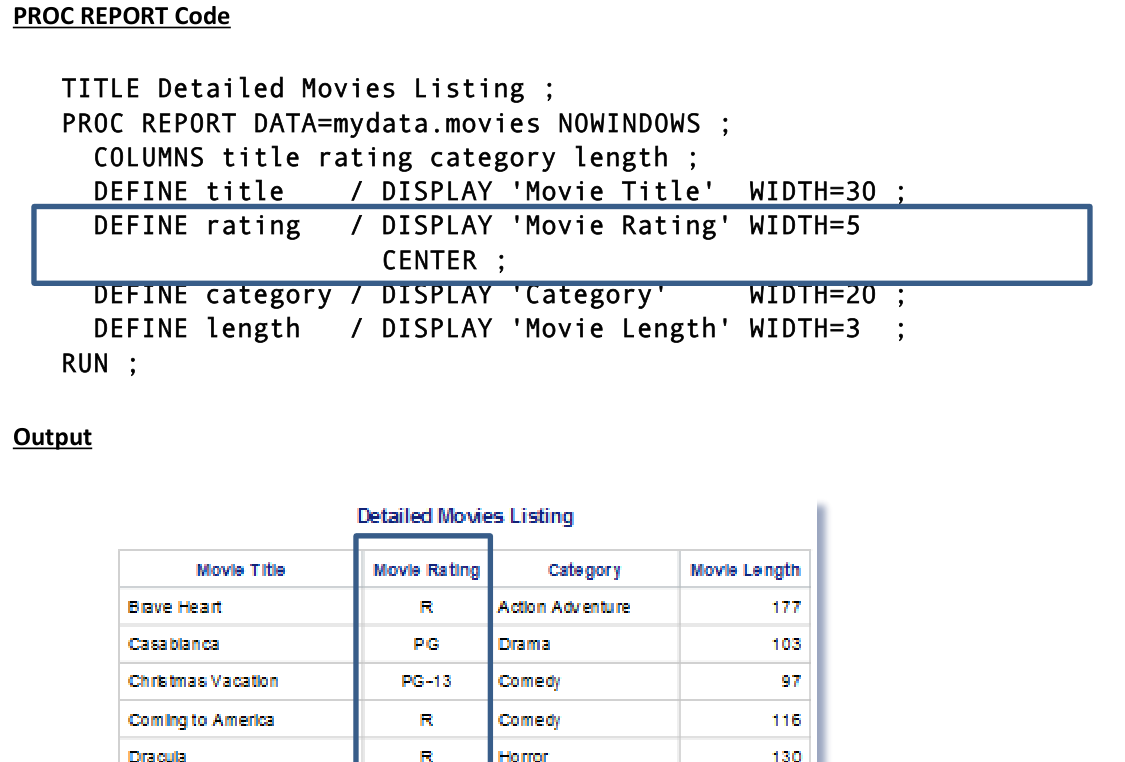
Task: Select the "Movie Length" column header
Action: coord(745,570)
